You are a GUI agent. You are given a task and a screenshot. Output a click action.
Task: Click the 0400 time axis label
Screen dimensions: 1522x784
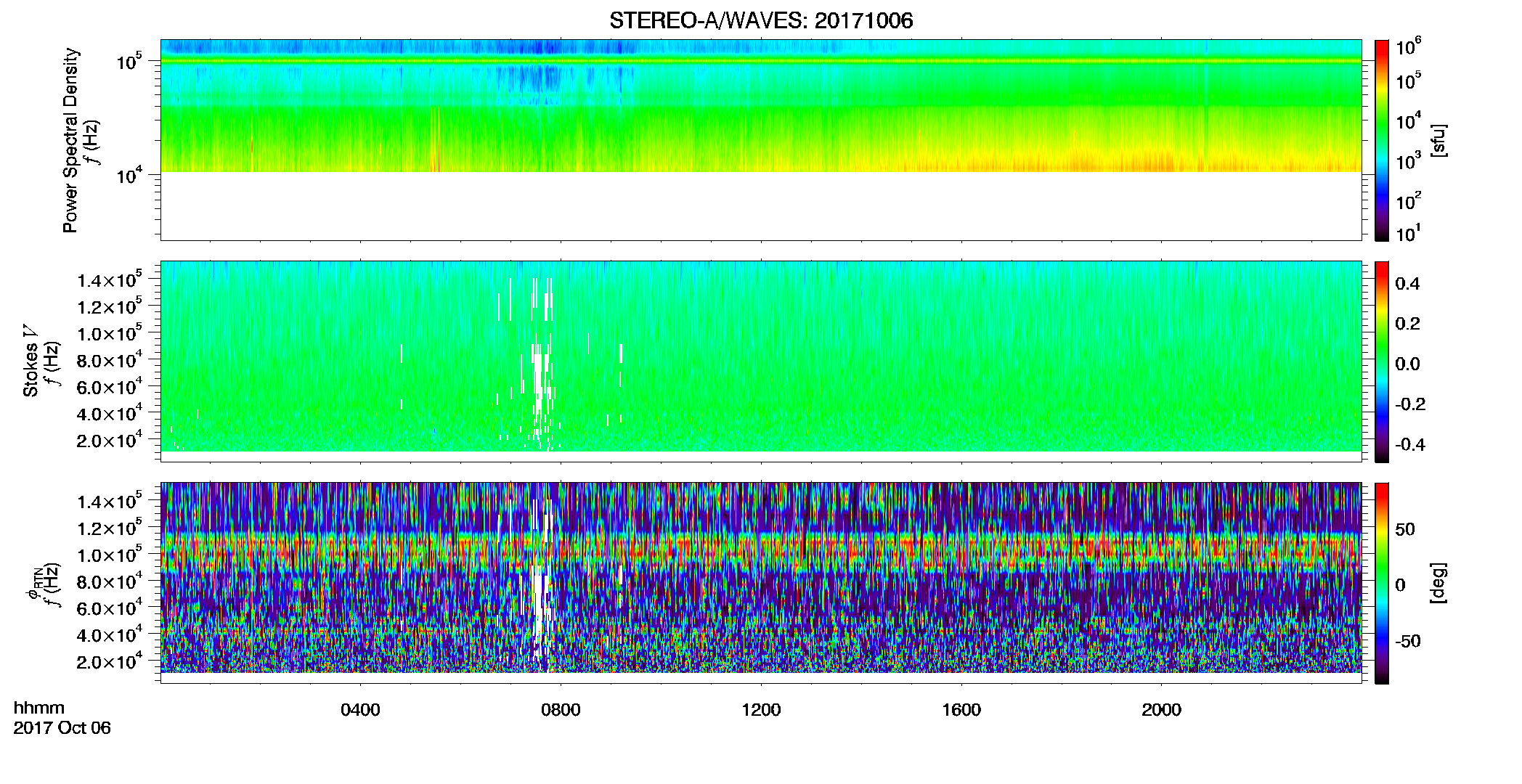click(360, 710)
